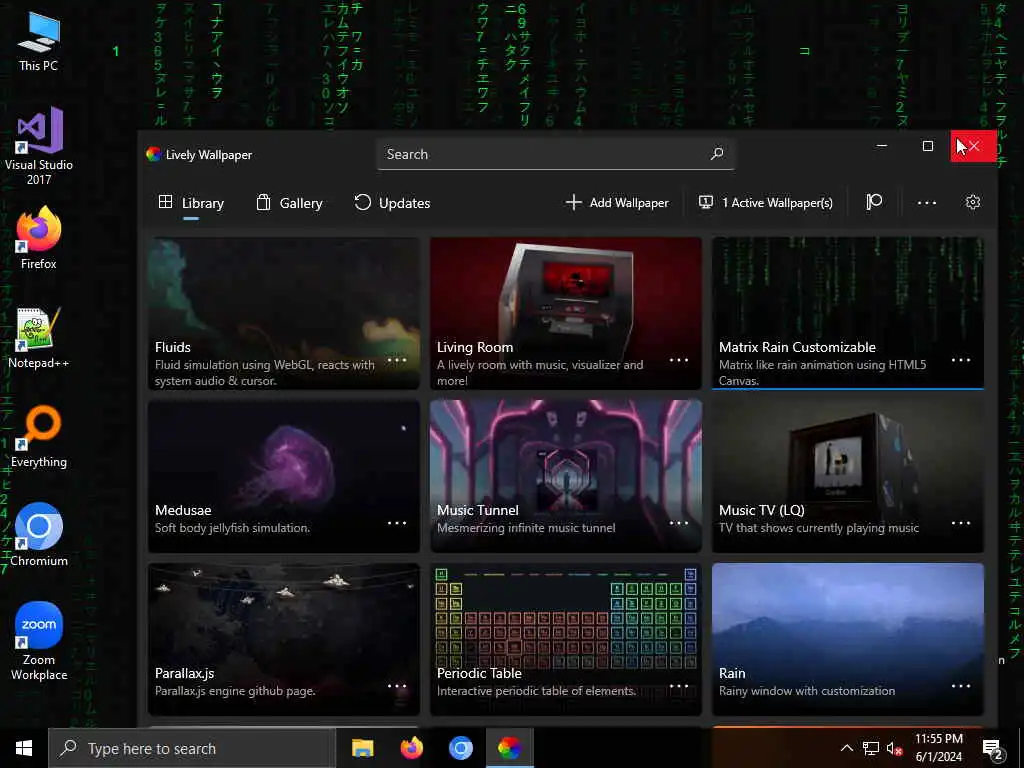Click the Add Wallpaper button

tap(617, 202)
